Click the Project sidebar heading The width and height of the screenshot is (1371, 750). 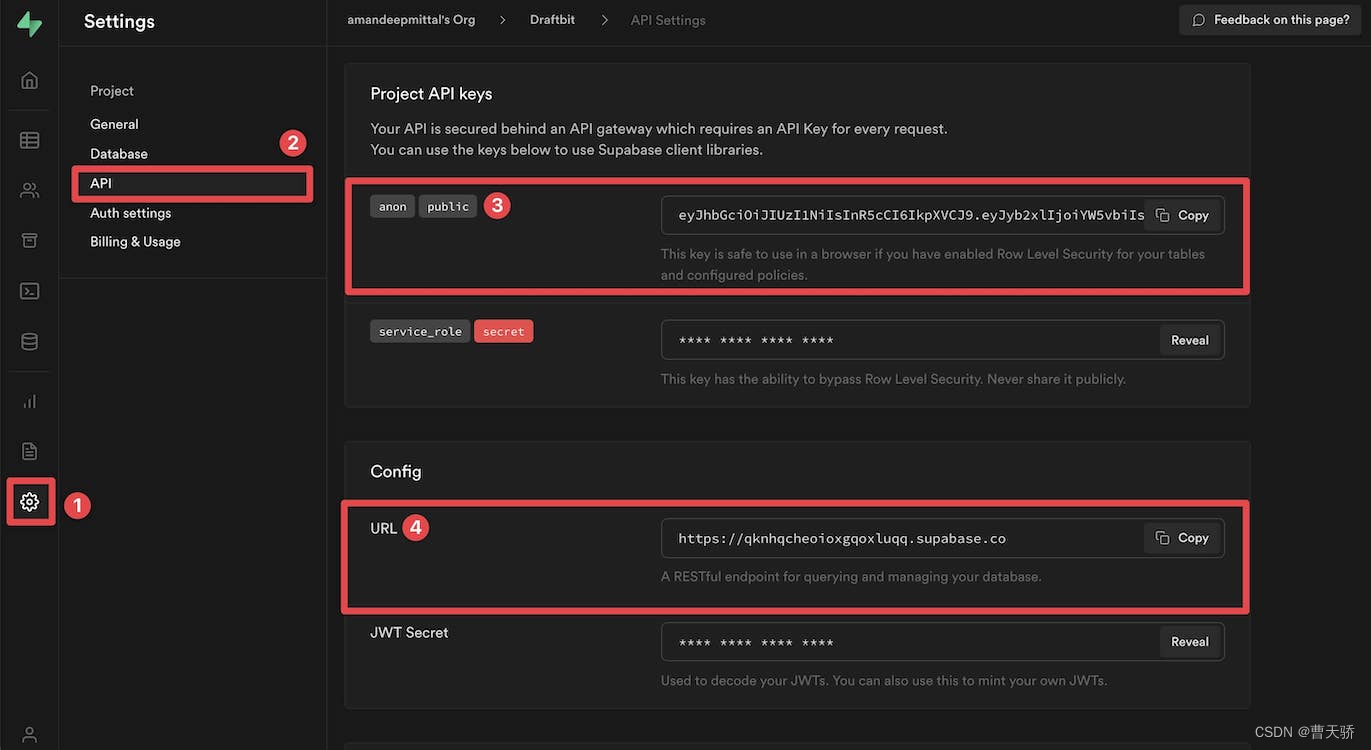coord(112,91)
